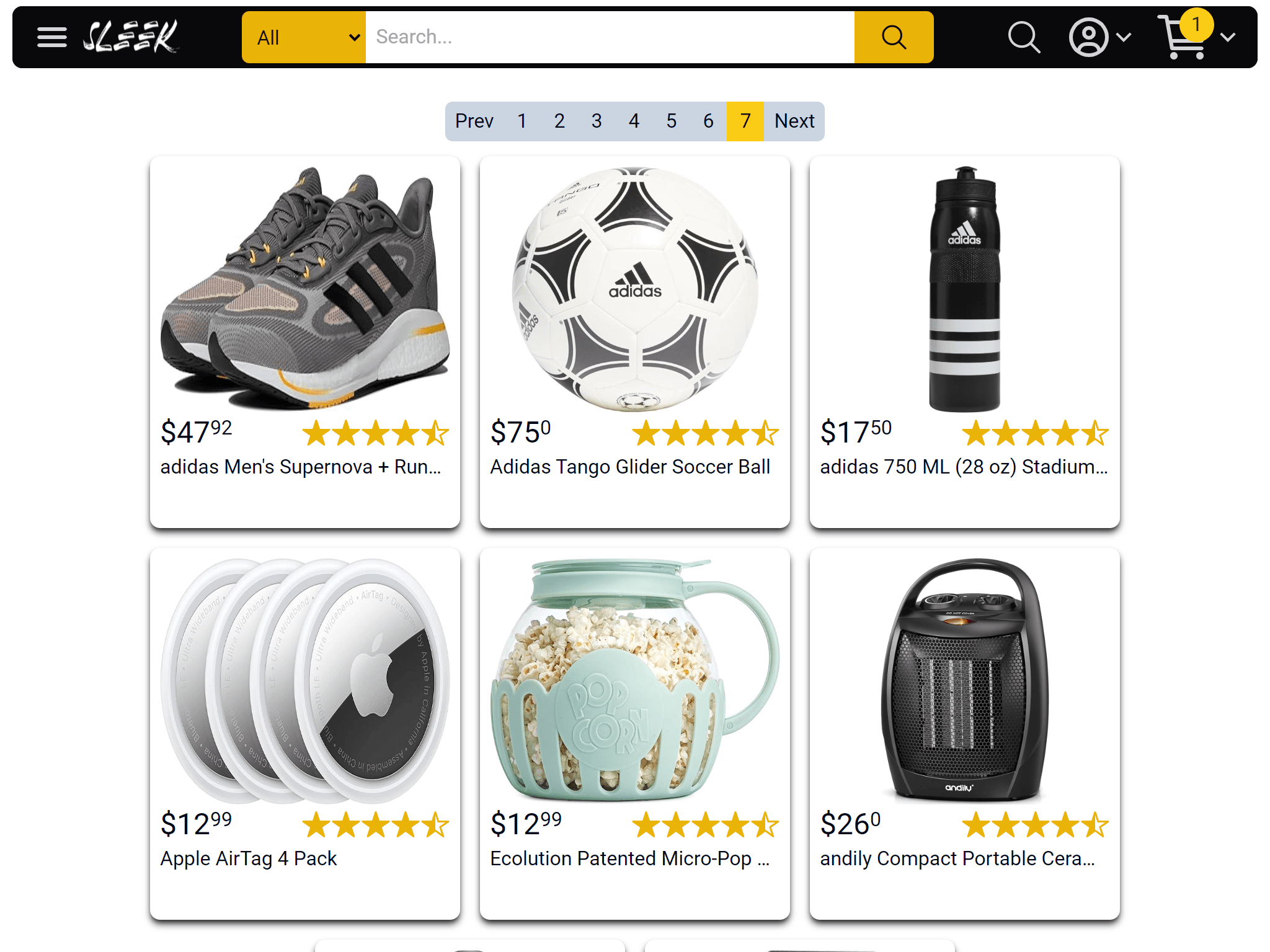Click the magnifier icon beside the account icon
Image resolution: width=1270 pixels, height=952 pixels.
click(x=1023, y=37)
